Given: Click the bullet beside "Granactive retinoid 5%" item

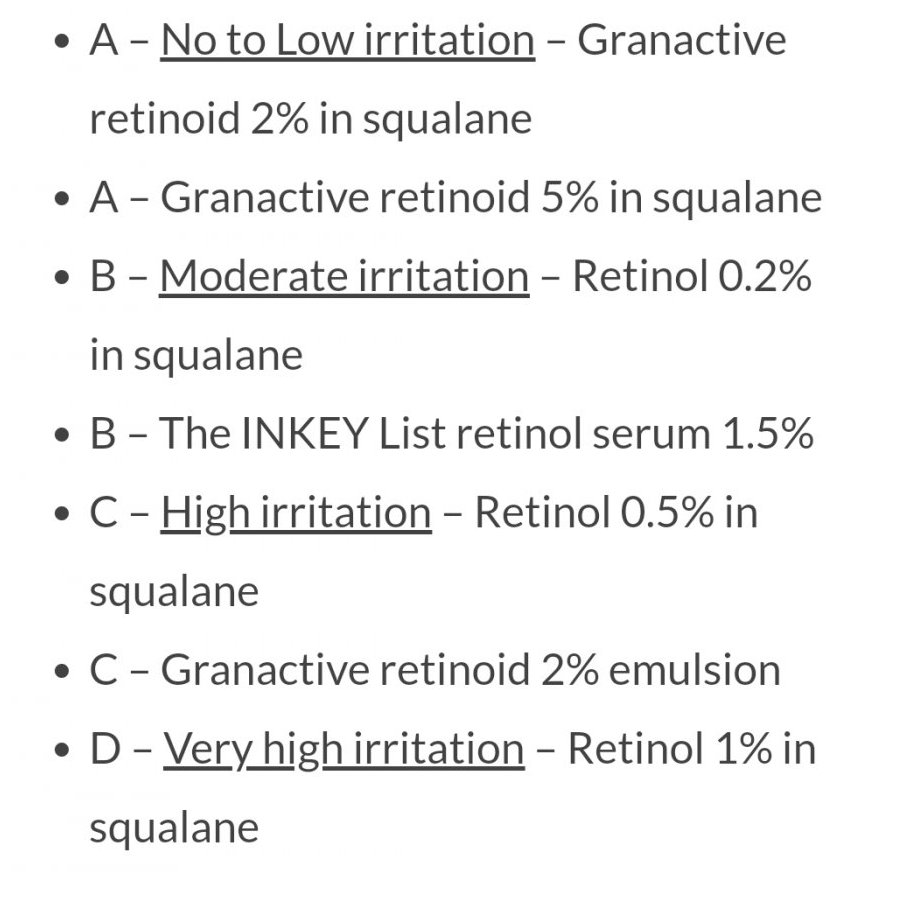Looking at the screenshot, I should coord(64,200).
